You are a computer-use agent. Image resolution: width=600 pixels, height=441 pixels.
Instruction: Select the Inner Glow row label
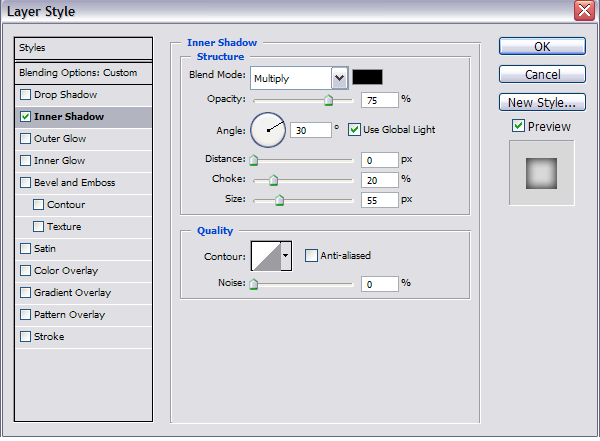[x=59, y=161]
